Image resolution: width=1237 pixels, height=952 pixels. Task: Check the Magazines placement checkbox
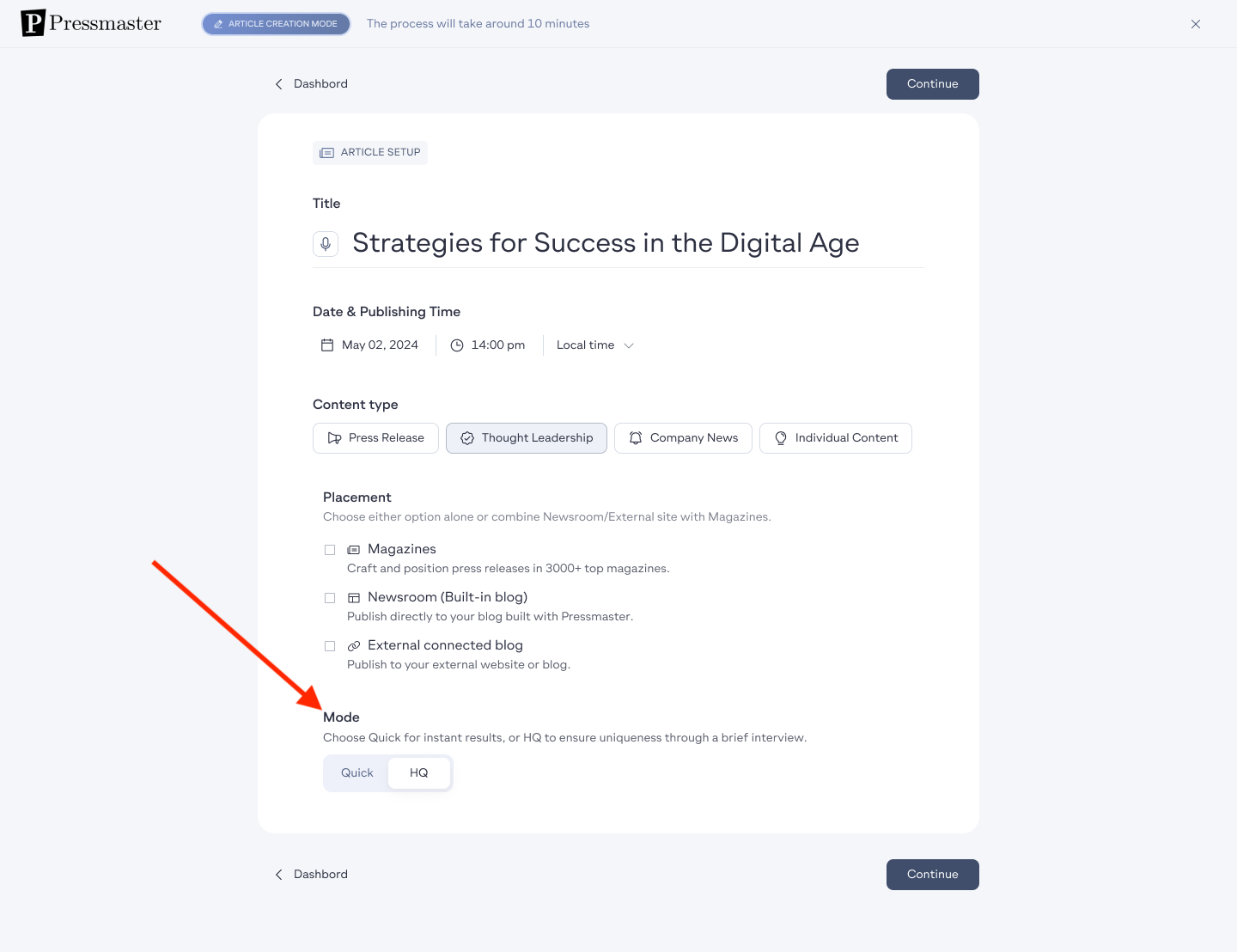330,550
